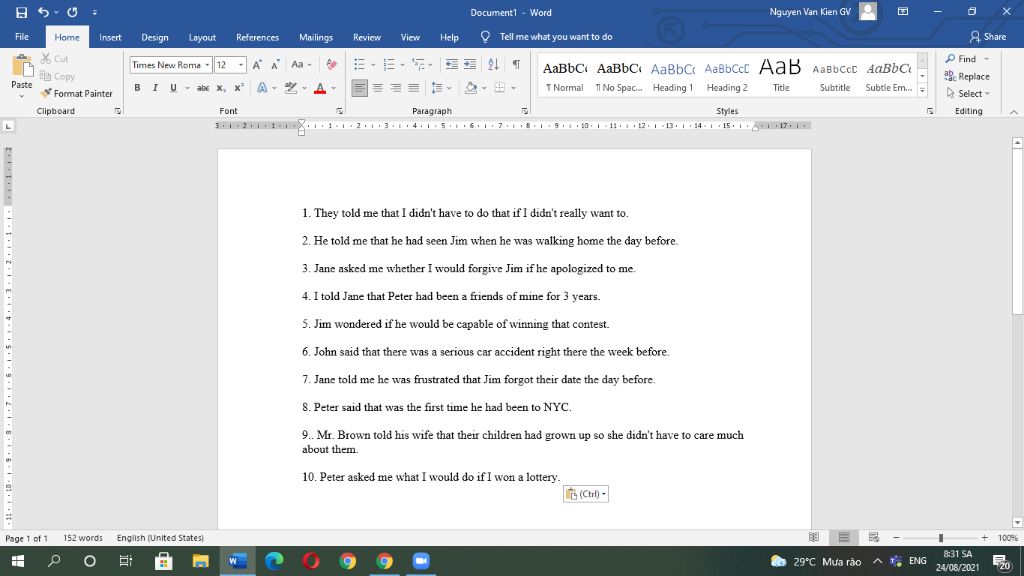Click the zoom slider handle

coord(940,537)
